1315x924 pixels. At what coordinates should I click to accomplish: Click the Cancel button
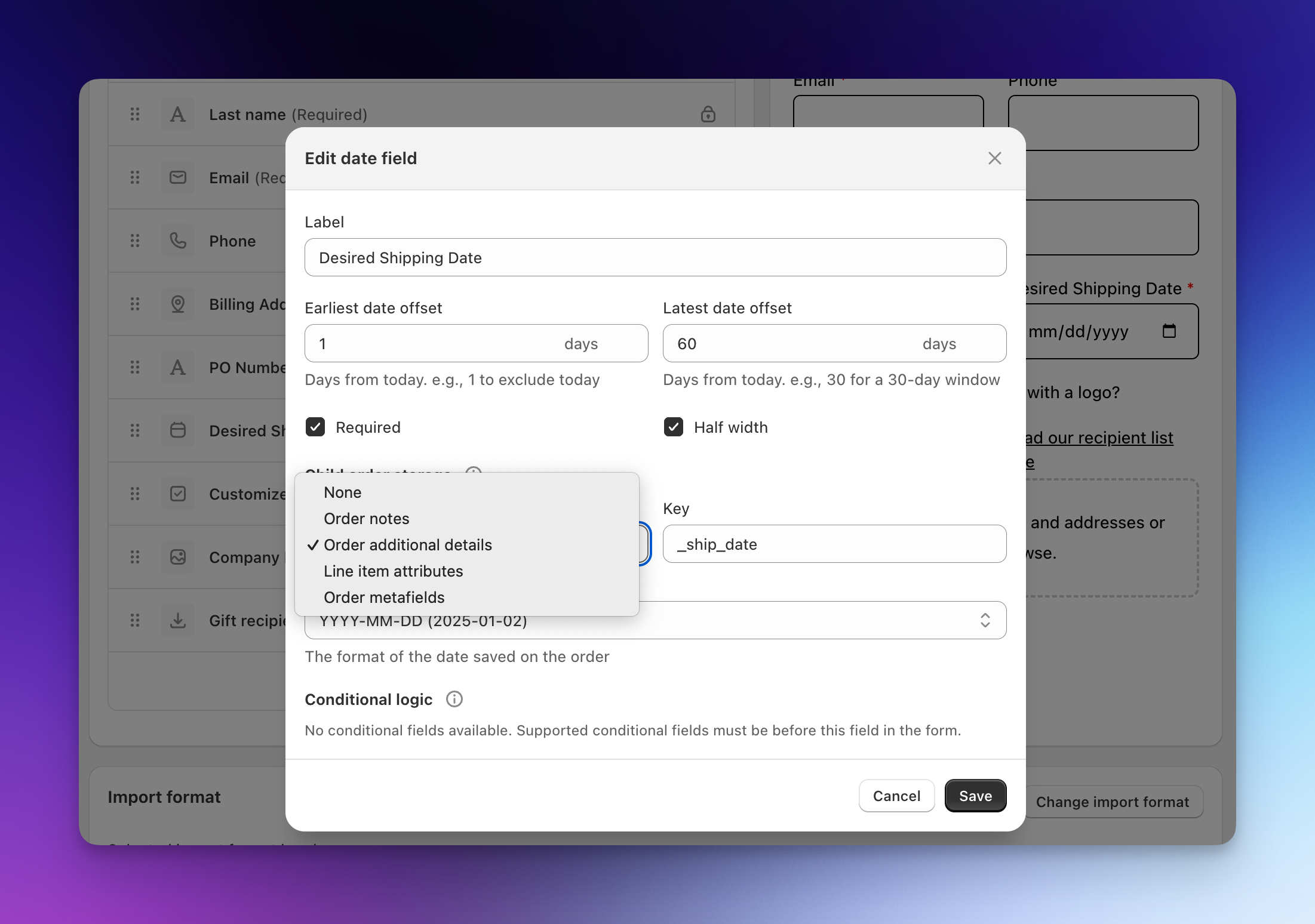click(896, 796)
